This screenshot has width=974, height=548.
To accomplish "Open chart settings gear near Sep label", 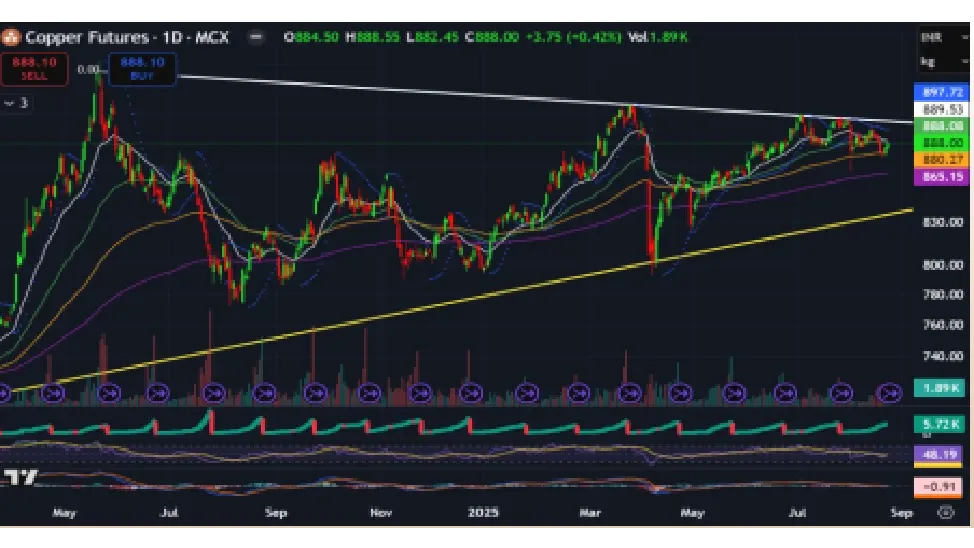I will [945, 513].
